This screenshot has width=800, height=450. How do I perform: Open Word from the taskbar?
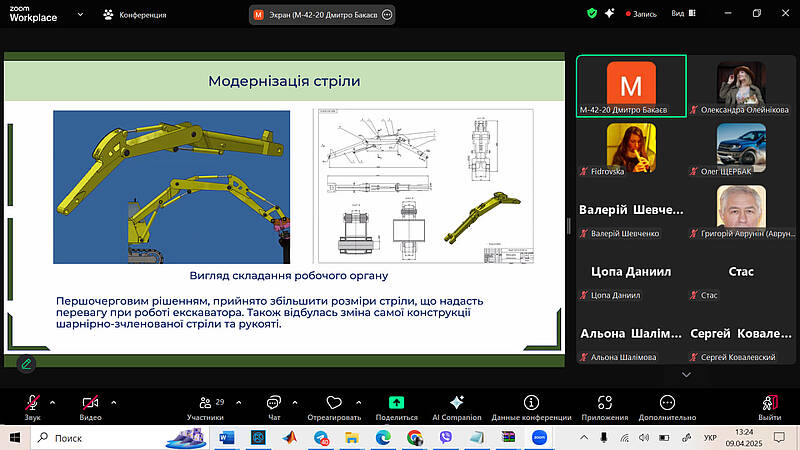pyautogui.click(x=226, y=438)
